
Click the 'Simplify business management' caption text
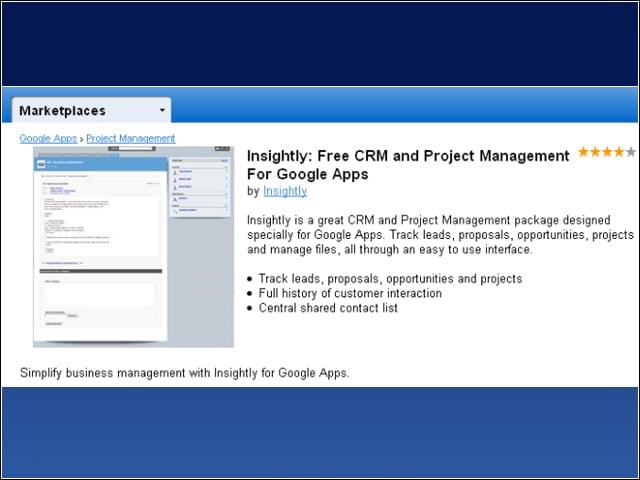[184, 373]
